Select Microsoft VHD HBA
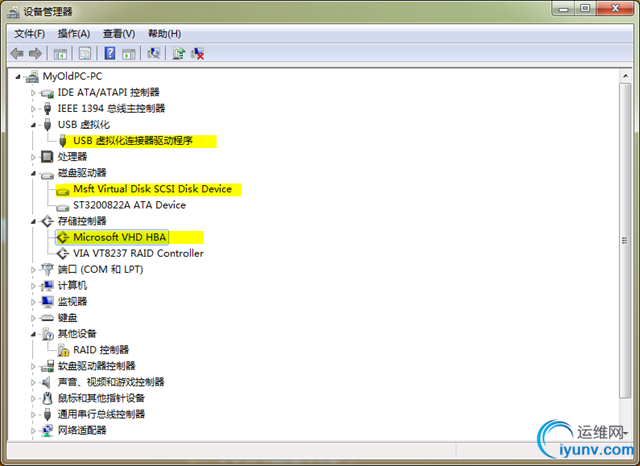Viewport: 640px width, 466px height. pyautogui.click(x=120, y=237)
